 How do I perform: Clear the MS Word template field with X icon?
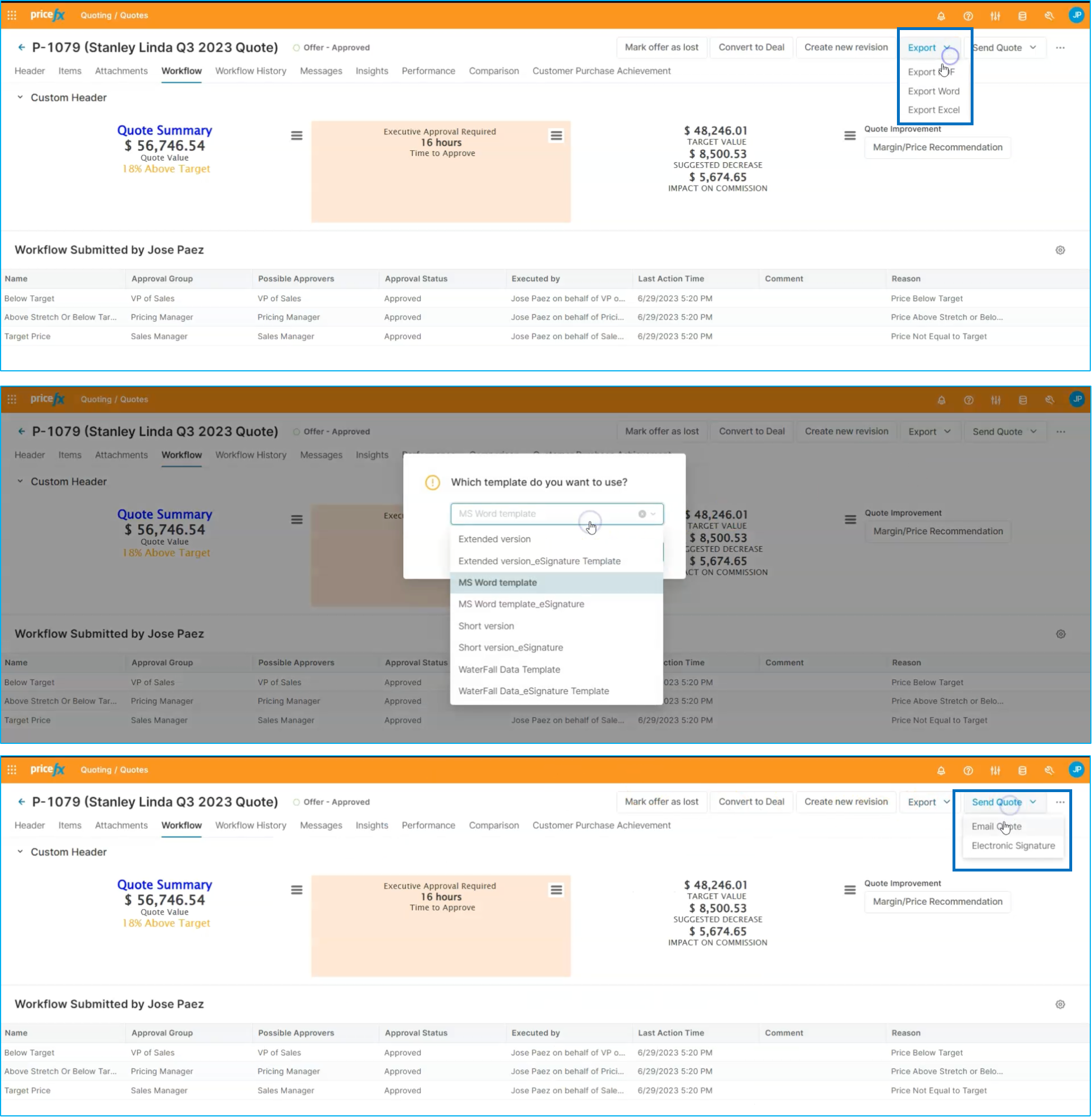click(x=642, y=514)
